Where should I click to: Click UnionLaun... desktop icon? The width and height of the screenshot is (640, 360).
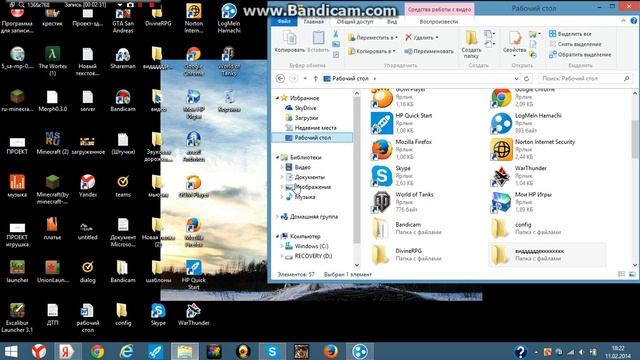[x=53, y=271]
